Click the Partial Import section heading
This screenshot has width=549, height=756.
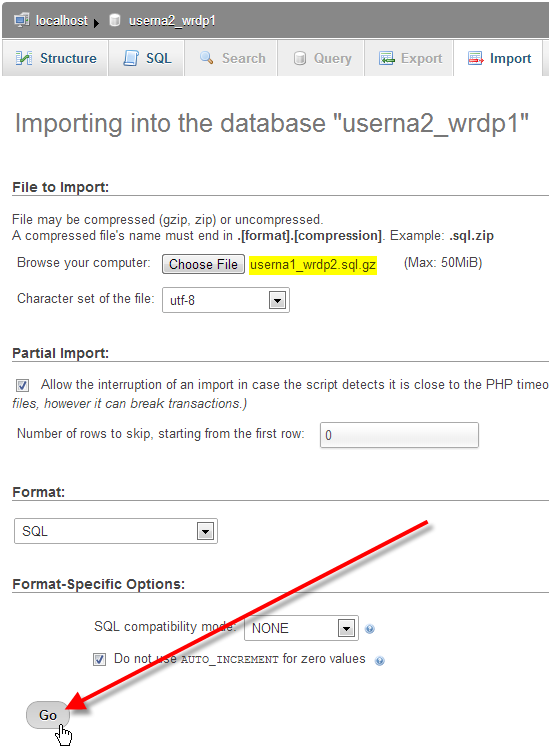tap(60, 353)
